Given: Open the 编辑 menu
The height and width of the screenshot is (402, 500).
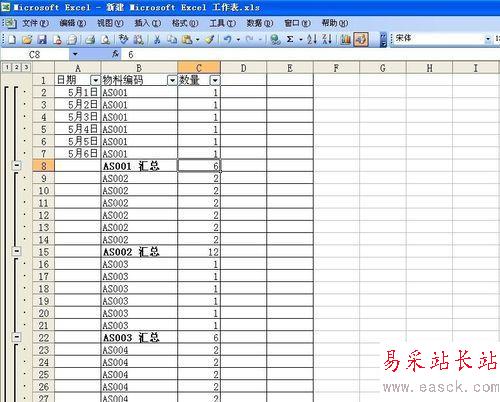Looking at the screenshot, I should 72,23.
